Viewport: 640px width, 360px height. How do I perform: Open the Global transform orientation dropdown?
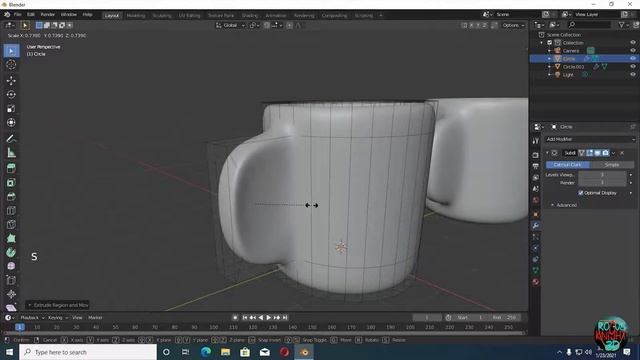tap(230, 25)
